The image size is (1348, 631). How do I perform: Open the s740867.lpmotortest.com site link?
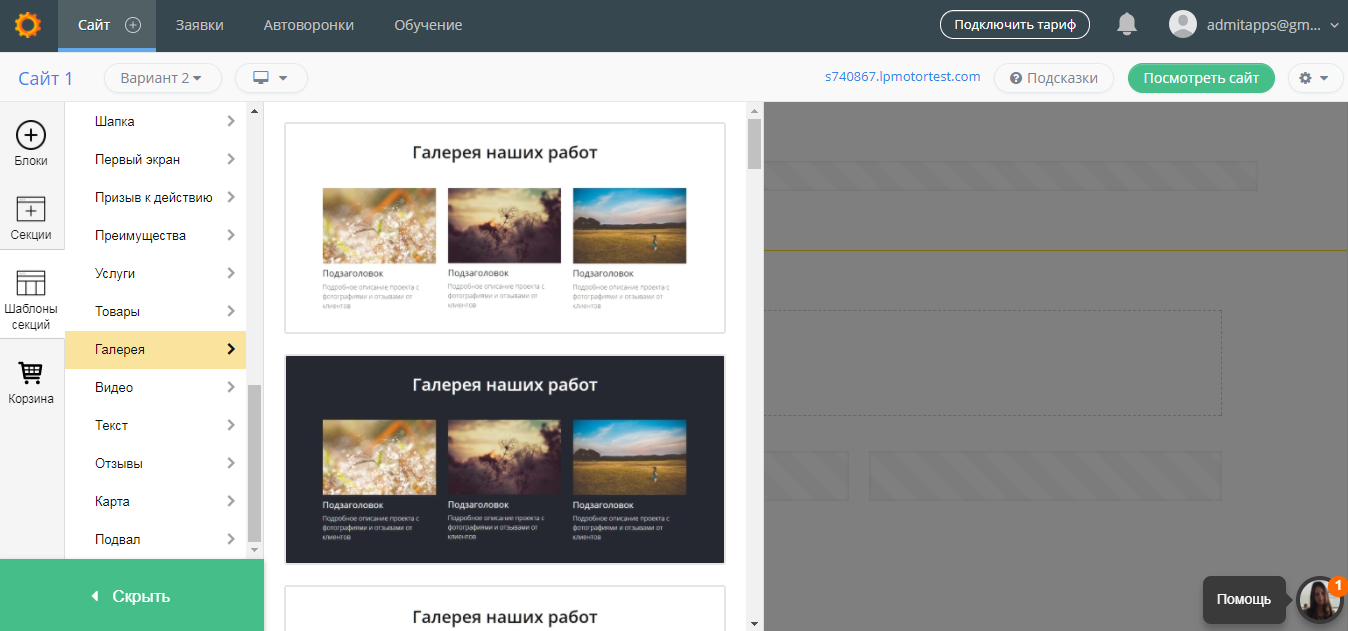(x=903, y=77)
